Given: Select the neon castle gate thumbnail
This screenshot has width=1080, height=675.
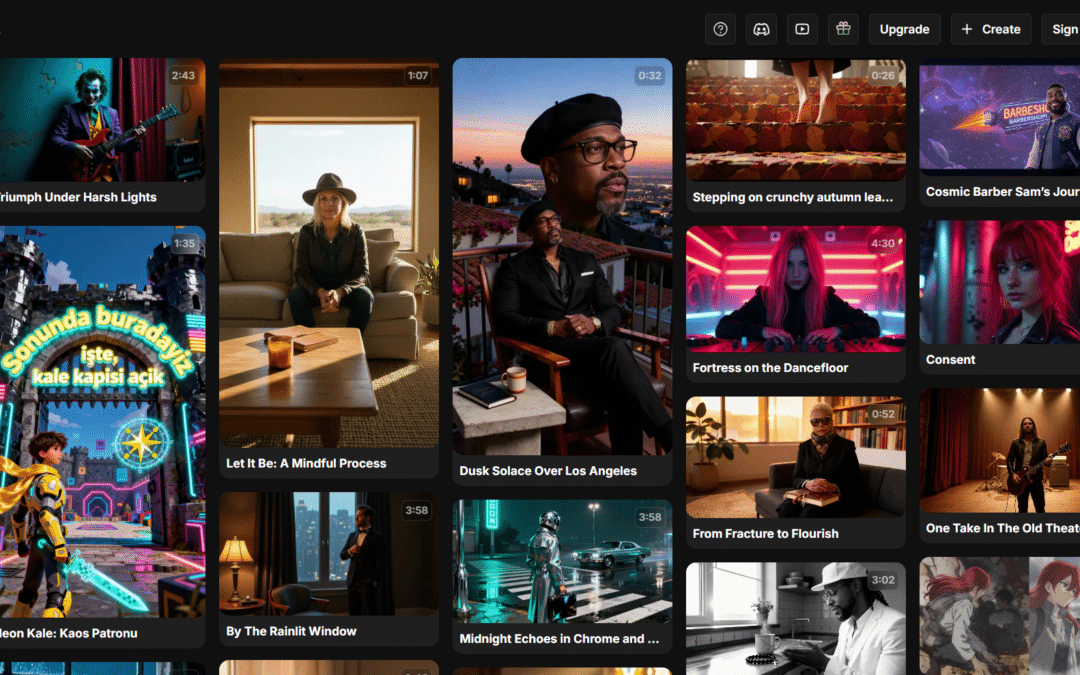Looking at the screenshot, I should (x=102, y=420).
